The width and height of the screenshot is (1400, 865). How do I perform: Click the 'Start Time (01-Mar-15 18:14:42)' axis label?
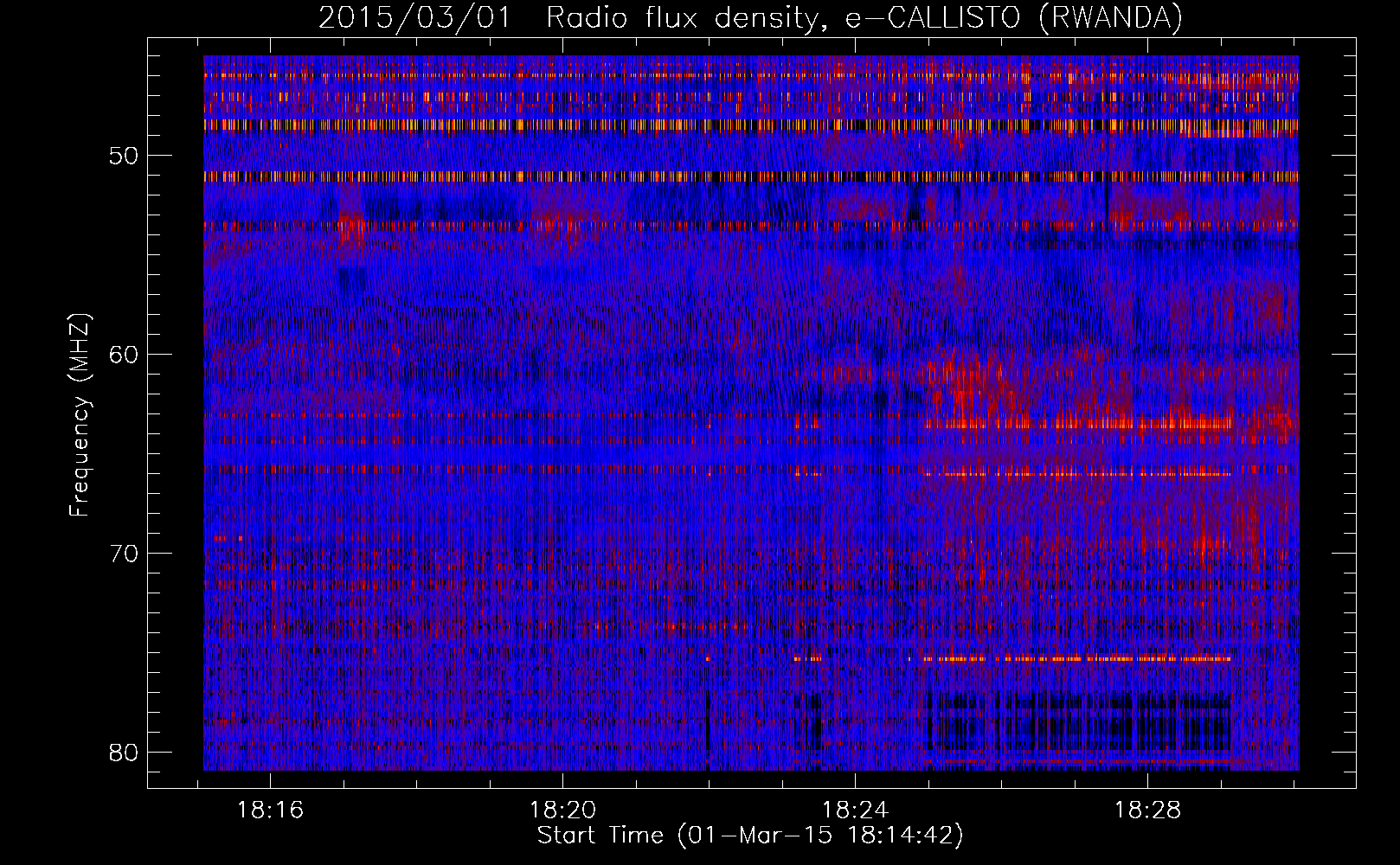[750, 836]
